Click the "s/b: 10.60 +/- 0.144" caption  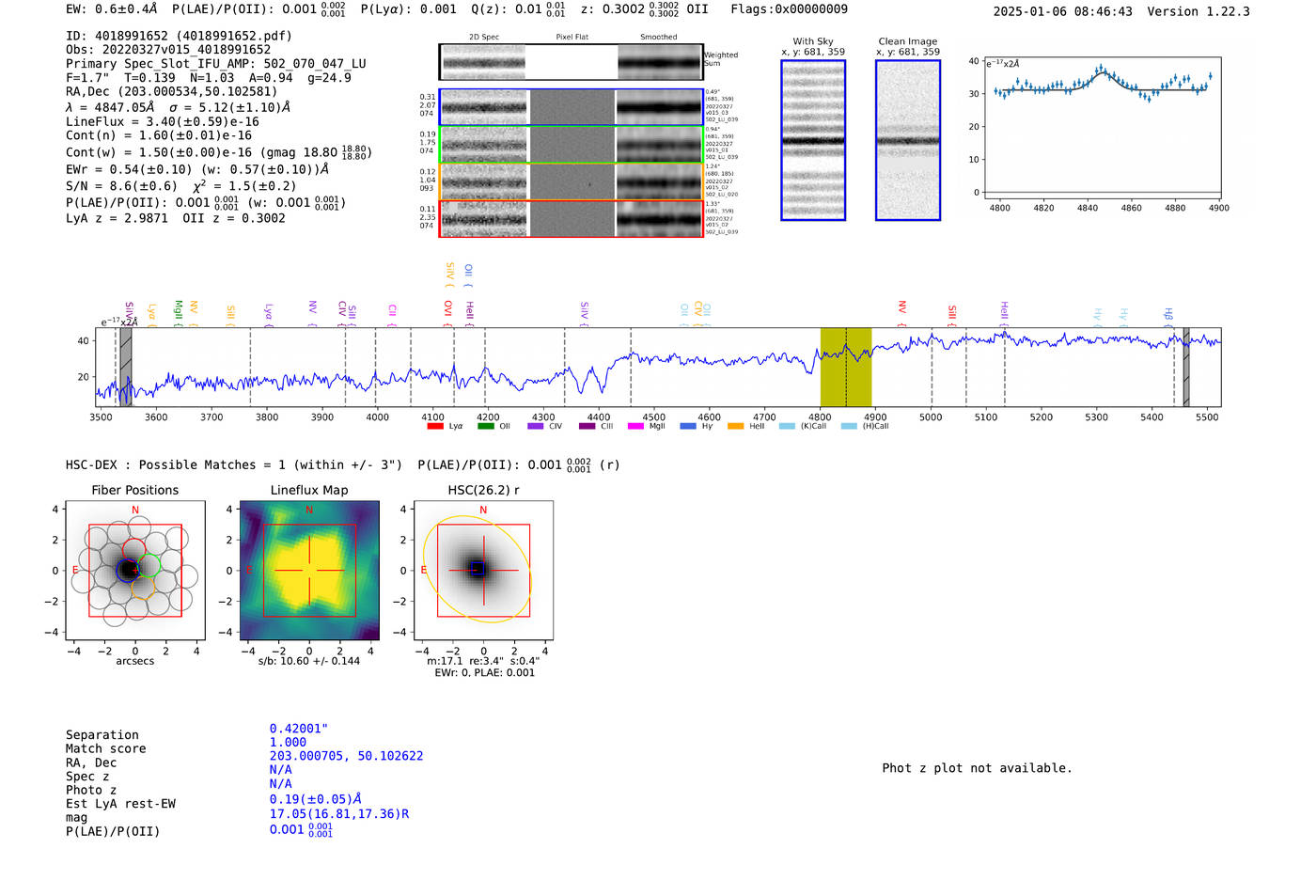309,661
